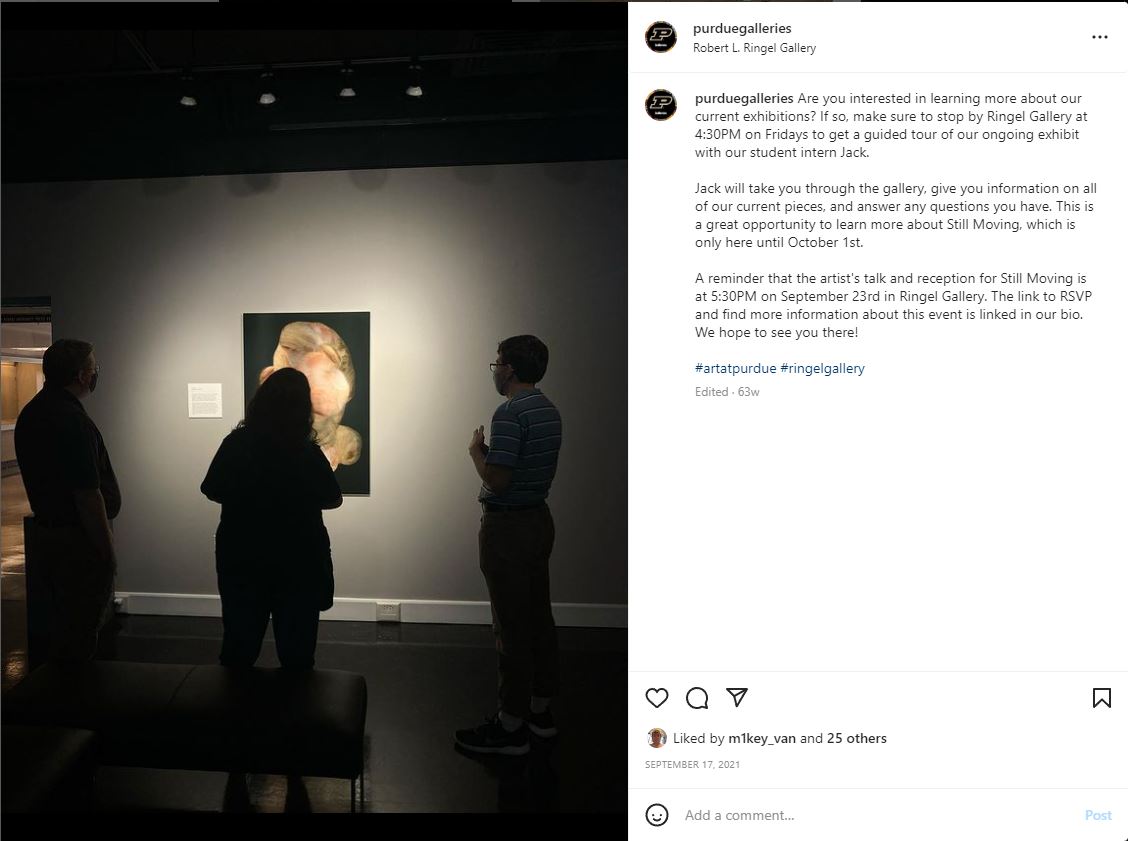Click the gallery photo of visitors
This screenshot has width=1128, height=841.
[314, 421]
